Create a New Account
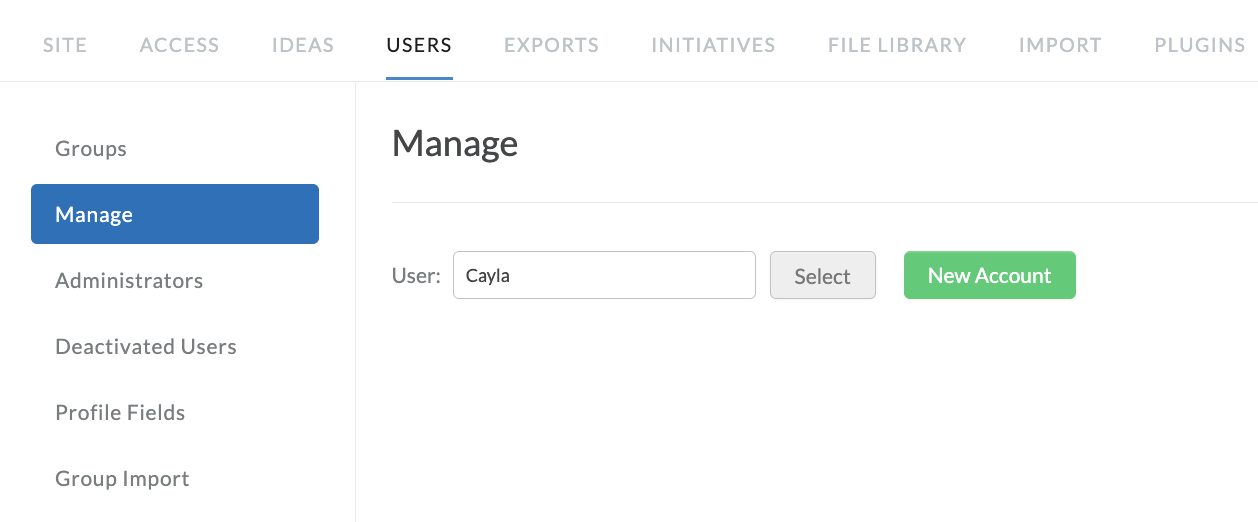The width and height of the screenshot is (1258, 522). (x=990, y=275)
